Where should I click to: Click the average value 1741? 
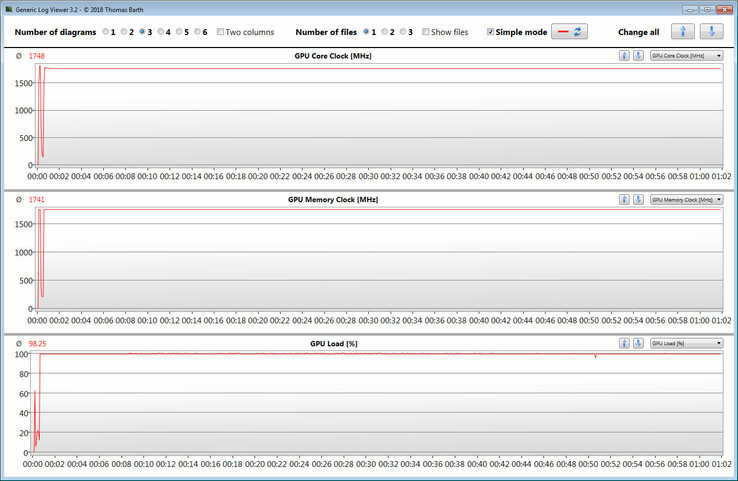coord(37,200)
